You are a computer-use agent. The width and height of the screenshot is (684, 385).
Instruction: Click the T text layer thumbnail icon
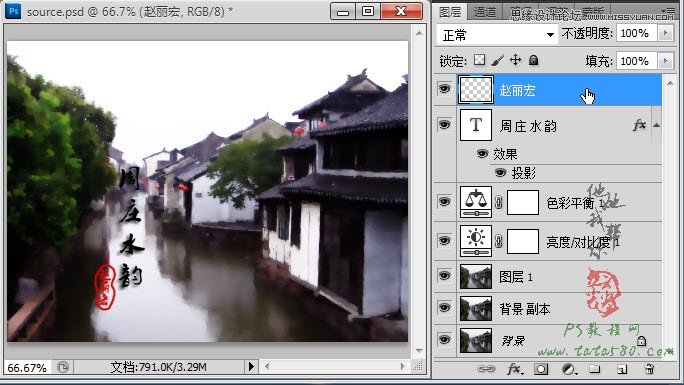click(x=476, y=125)
